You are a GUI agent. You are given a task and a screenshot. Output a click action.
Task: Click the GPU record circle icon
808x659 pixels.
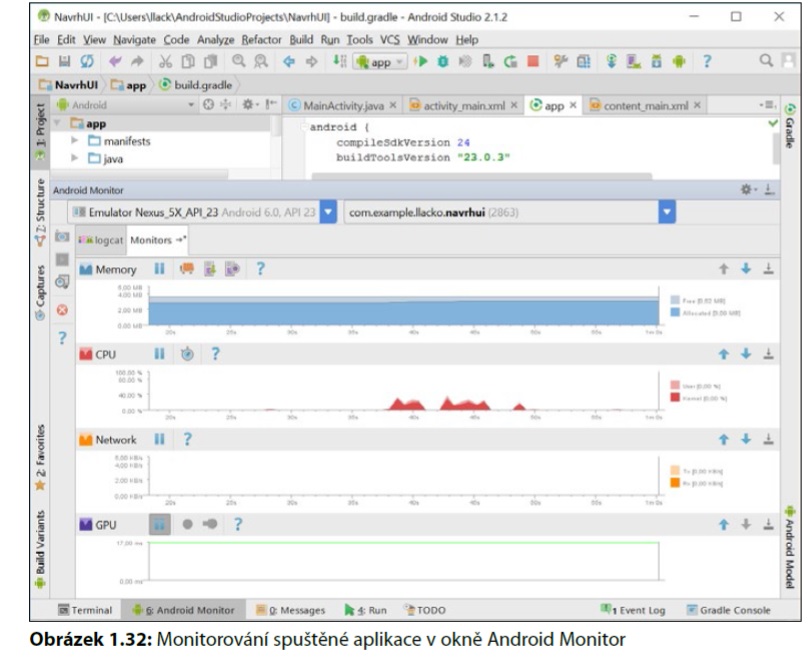pos(188,525)
